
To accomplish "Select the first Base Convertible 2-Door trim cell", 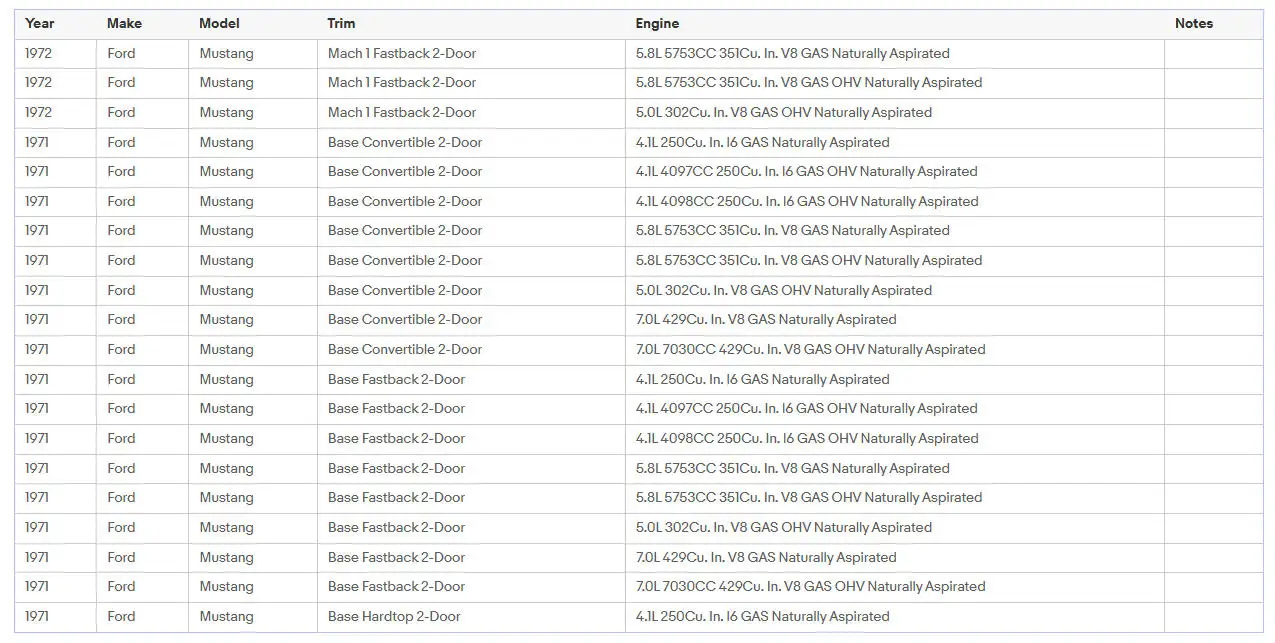I will [x=471, y=143].
